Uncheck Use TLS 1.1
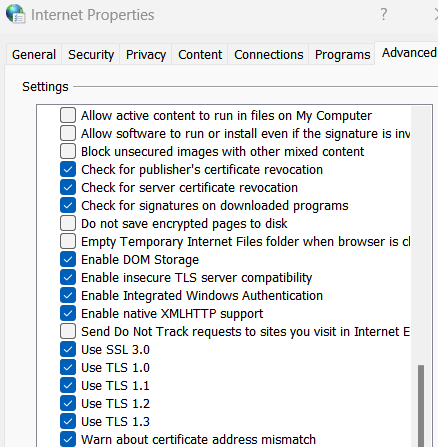Screen dimensions: 438x447 tap(68, 385)
